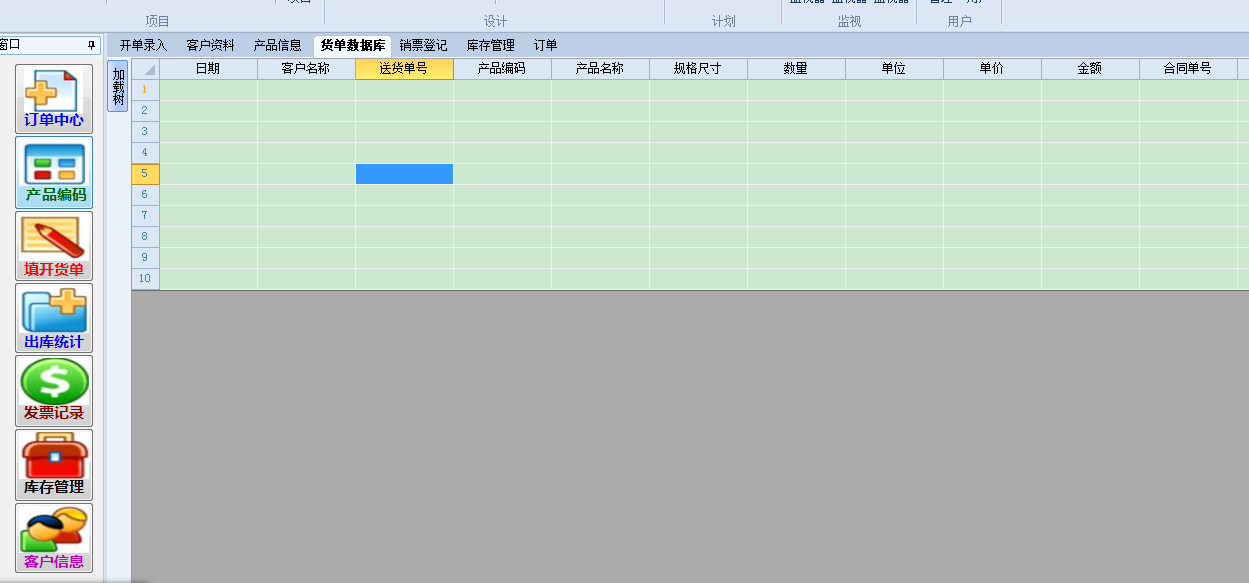Viewport: 1249px width, 583px height.
Task: Switch to the 客户资料 tab
Action: pos(210,45)
